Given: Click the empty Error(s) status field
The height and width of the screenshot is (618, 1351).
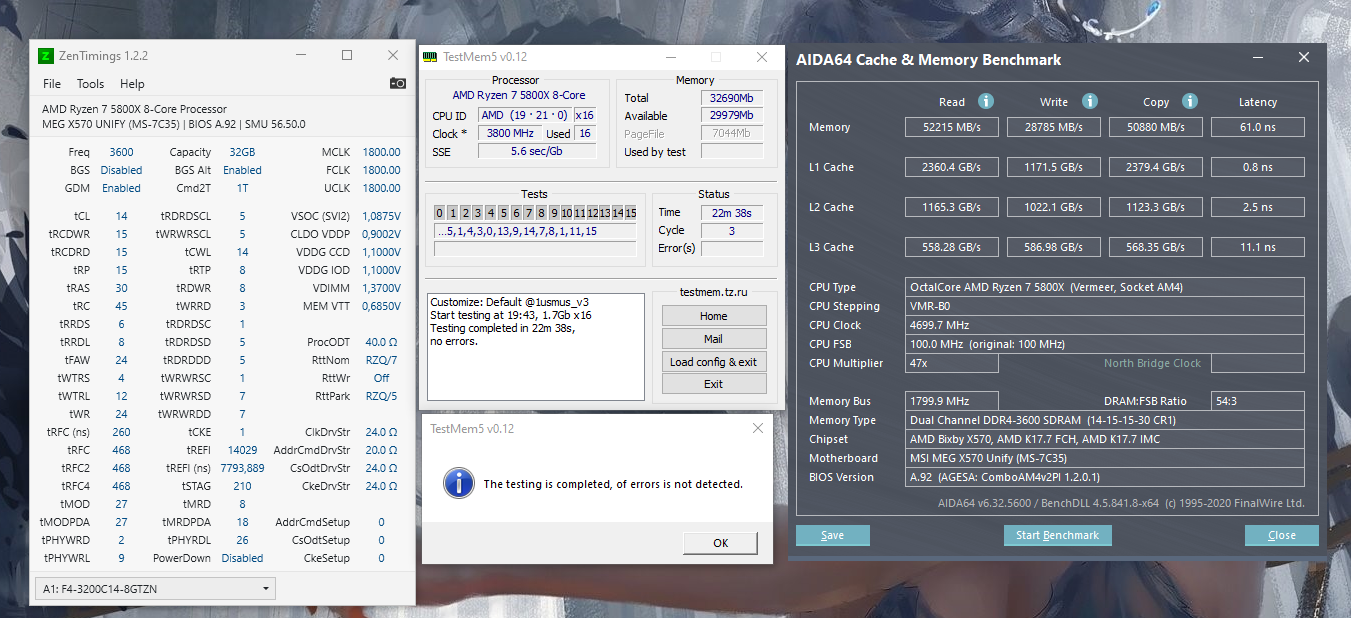Looking at the screenshot, I should click(732, 248).
